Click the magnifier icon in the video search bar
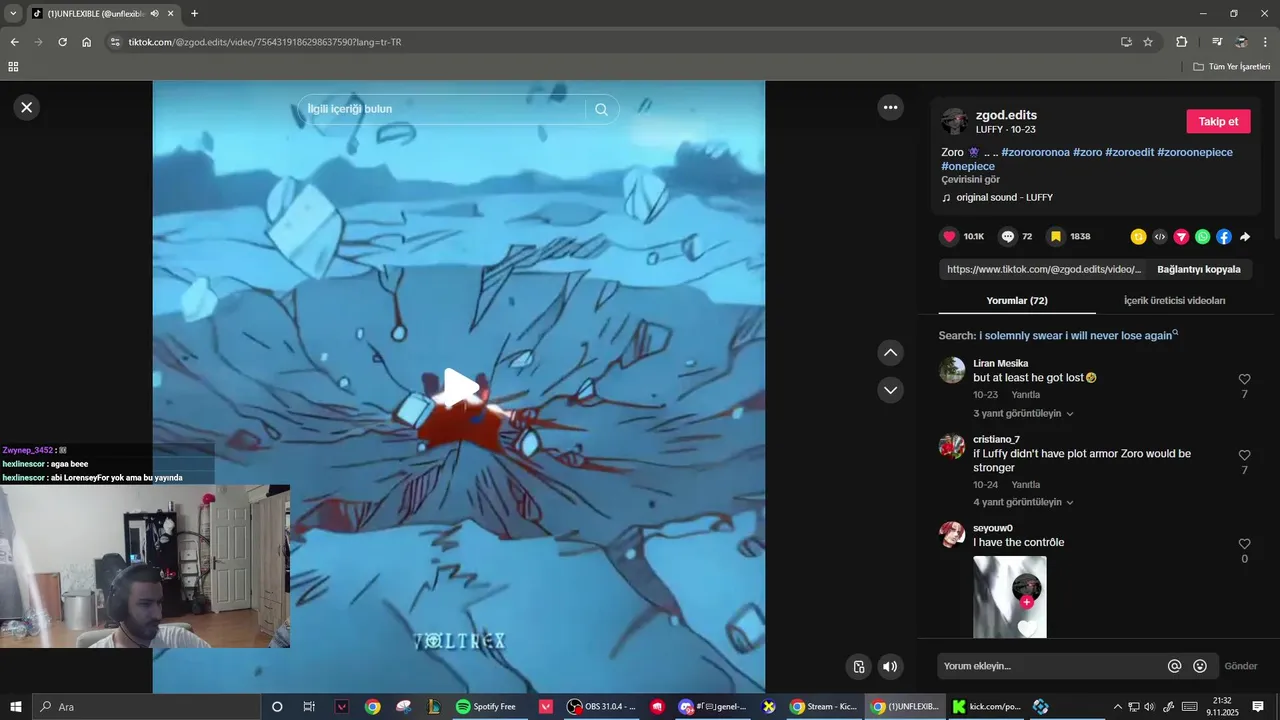 [601, 109]
